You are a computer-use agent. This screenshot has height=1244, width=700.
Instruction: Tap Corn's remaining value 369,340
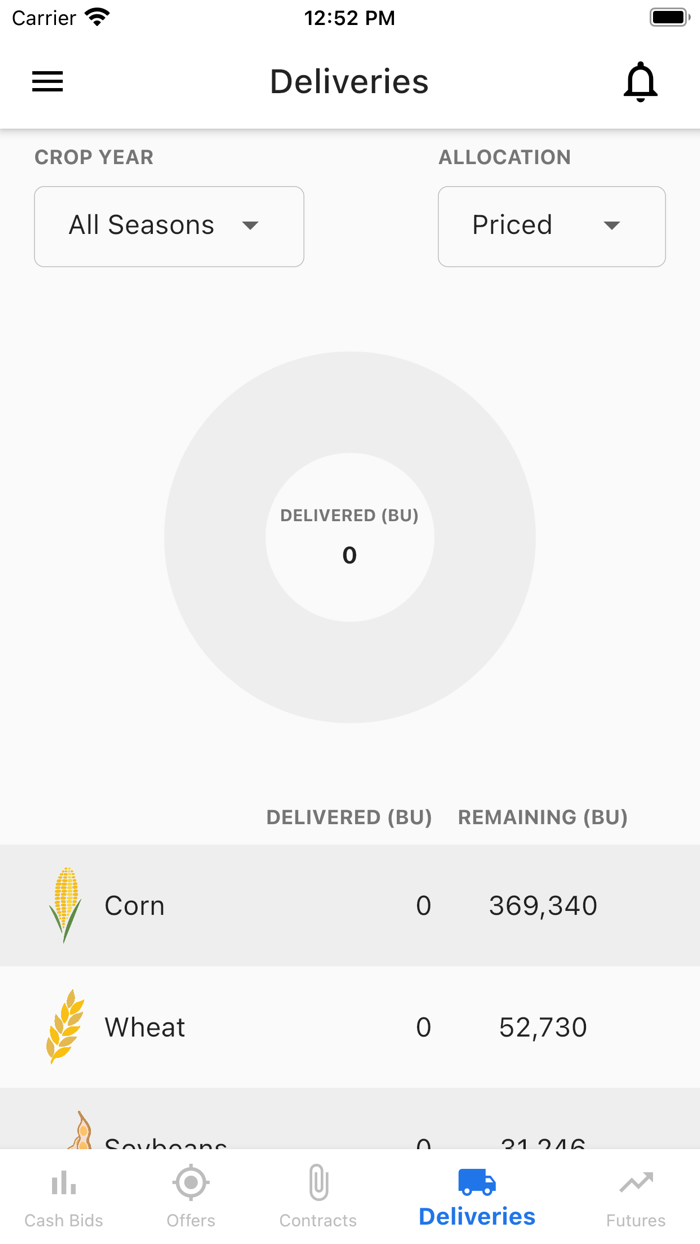click(x=543, y=906)
